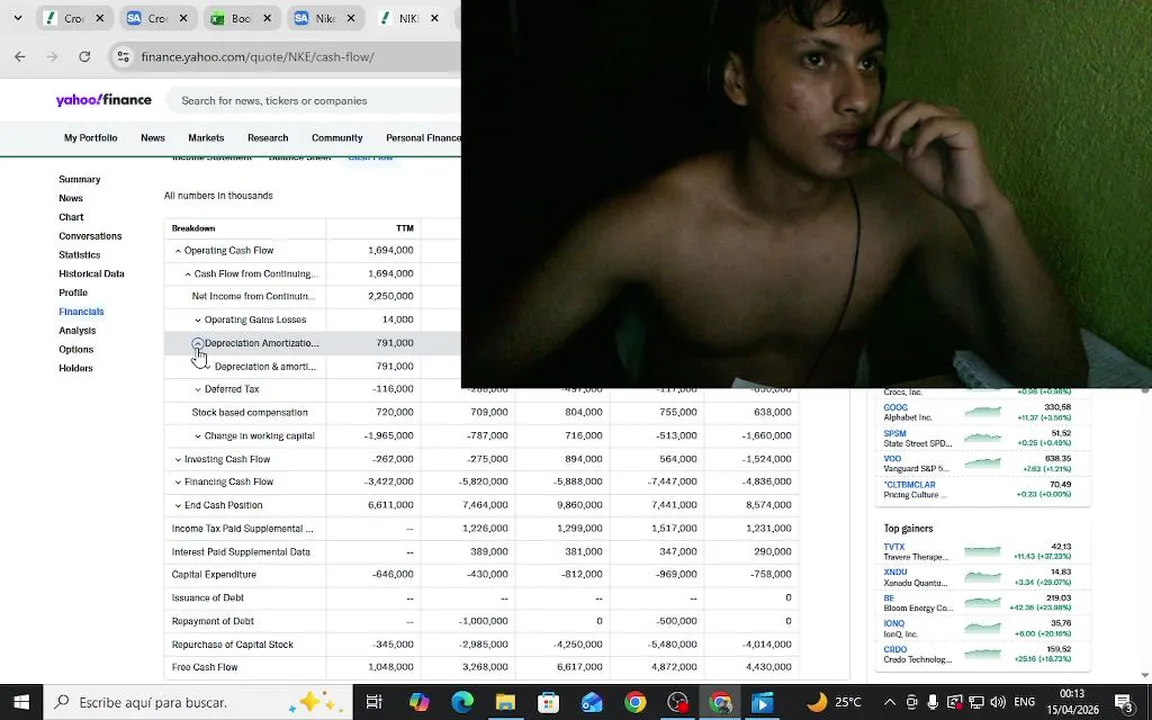Image resolution: width=1152 pixels, height=720 pixels.
Task: Open Microsoft Store from the taskbar
Action: tap(548, 702)
